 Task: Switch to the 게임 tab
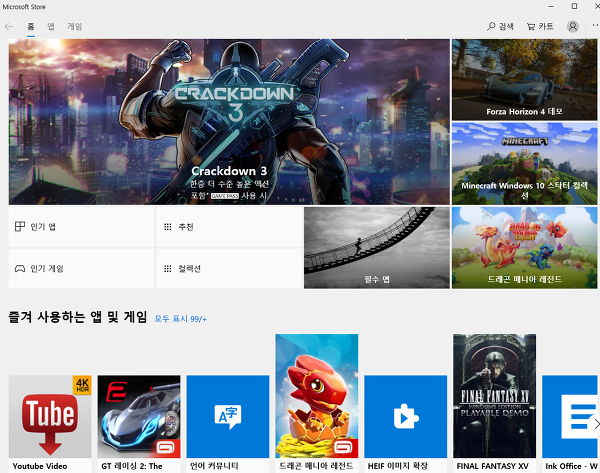coord(74,26)
